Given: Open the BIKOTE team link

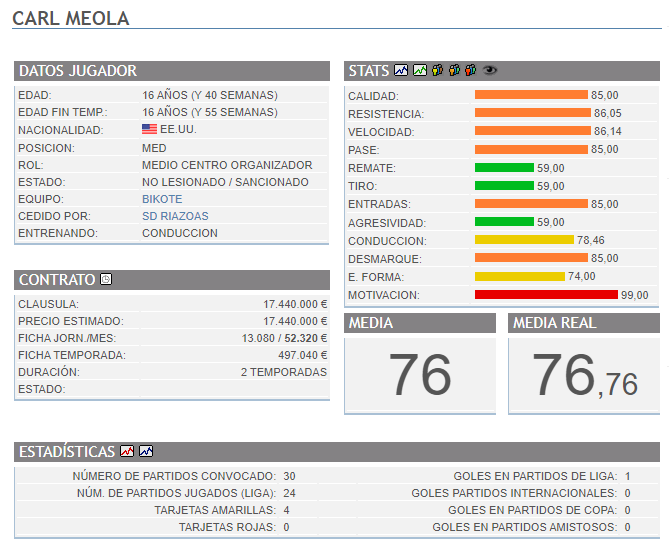Looking at the screenshot, I should pyautogui.click(x=162, y=199).
